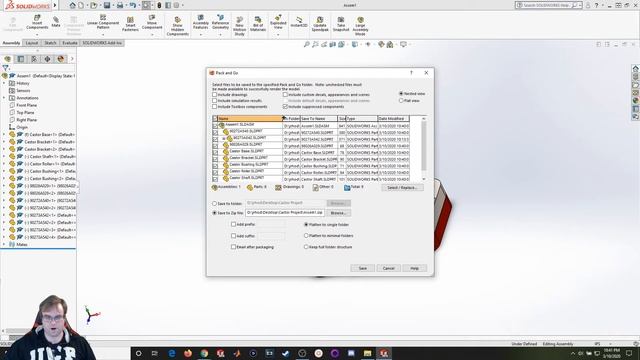The height and width of the screenshot is (360, 640).
Task: Click the Select / Replace button
Action: coord(402,188)
